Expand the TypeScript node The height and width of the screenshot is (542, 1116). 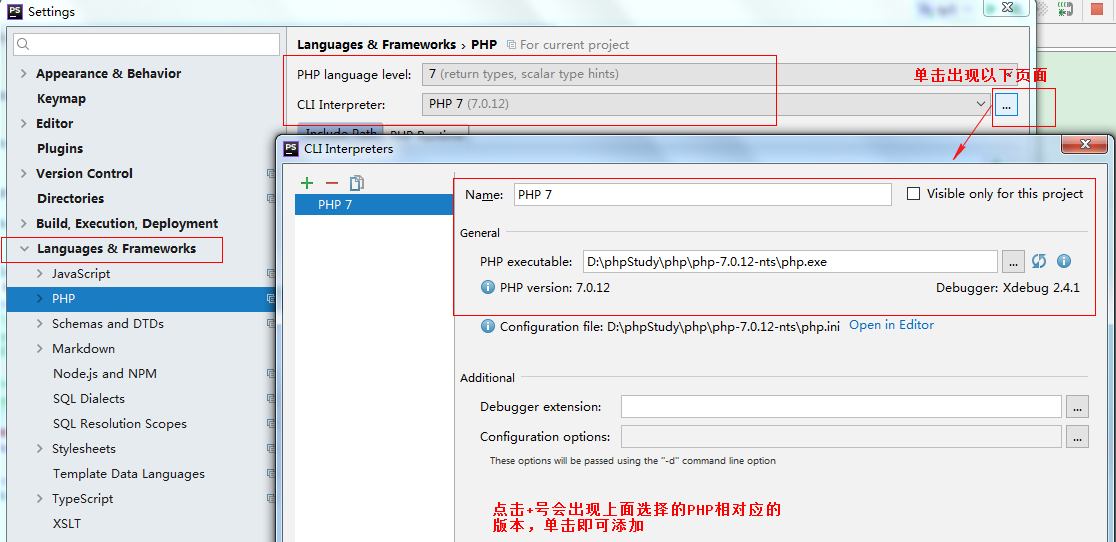tap(40, 499)
